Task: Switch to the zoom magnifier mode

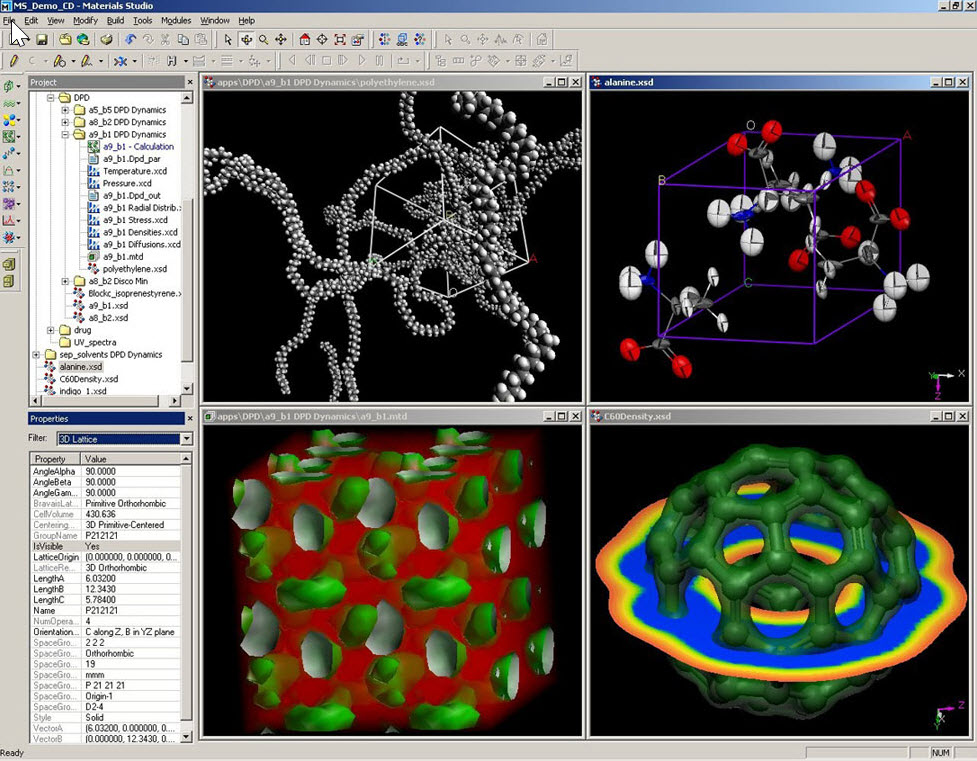Action: coord(263,40)
